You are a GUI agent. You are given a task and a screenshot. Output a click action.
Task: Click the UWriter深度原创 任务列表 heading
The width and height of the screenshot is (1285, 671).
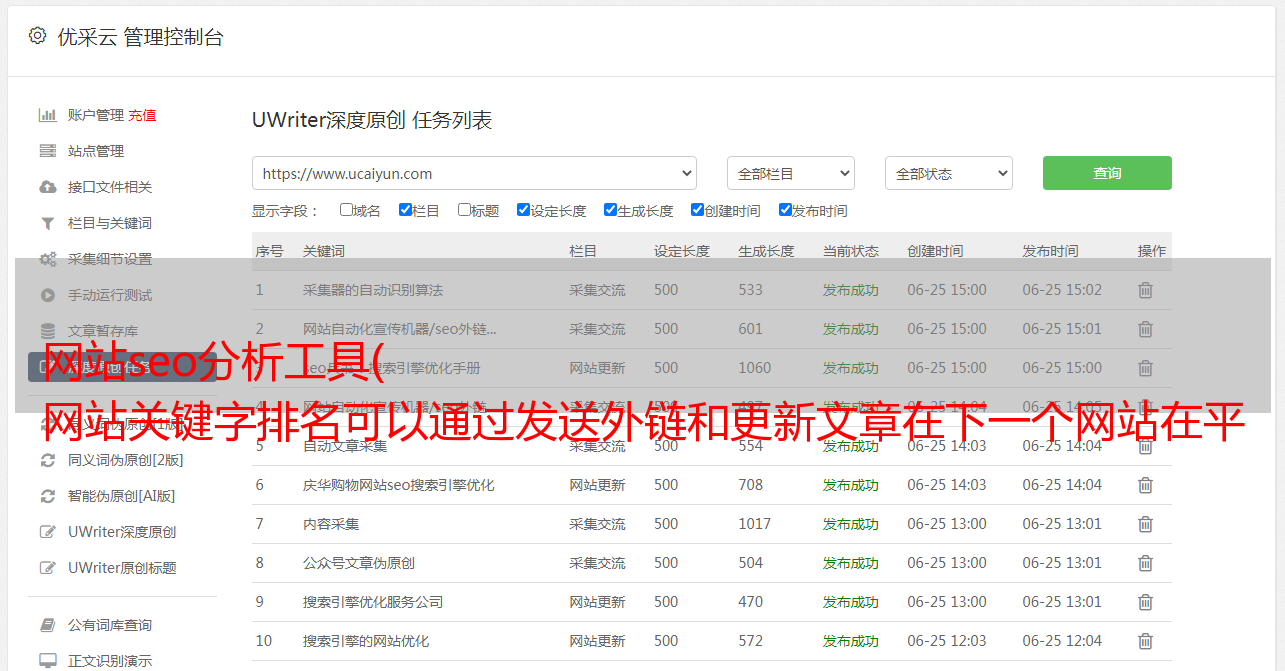click(372, 120)
